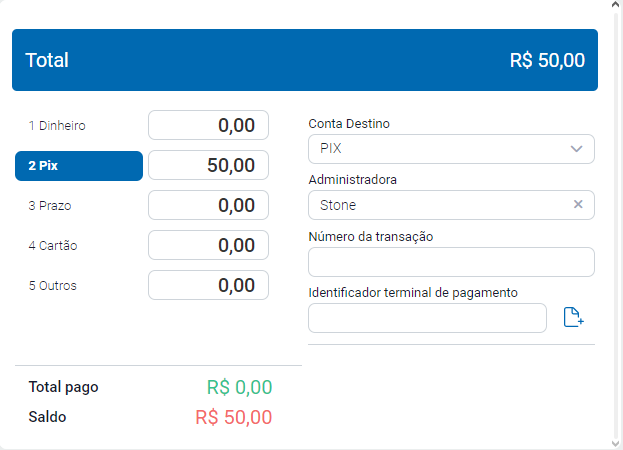Focus the Identificador terminal de pagamento field
This screenshot has height=450, width=623.
pyautogui.click(x=427, y=318)
